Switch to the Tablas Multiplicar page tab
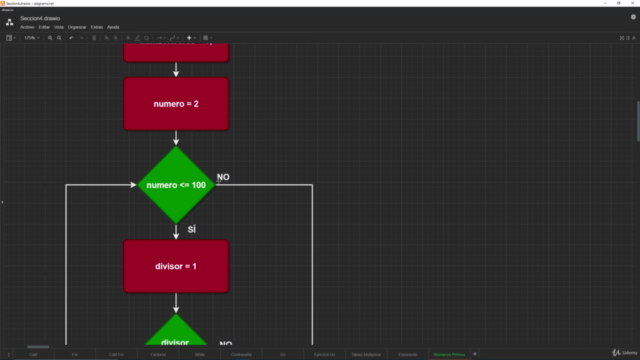 click(x=366, y=354)
